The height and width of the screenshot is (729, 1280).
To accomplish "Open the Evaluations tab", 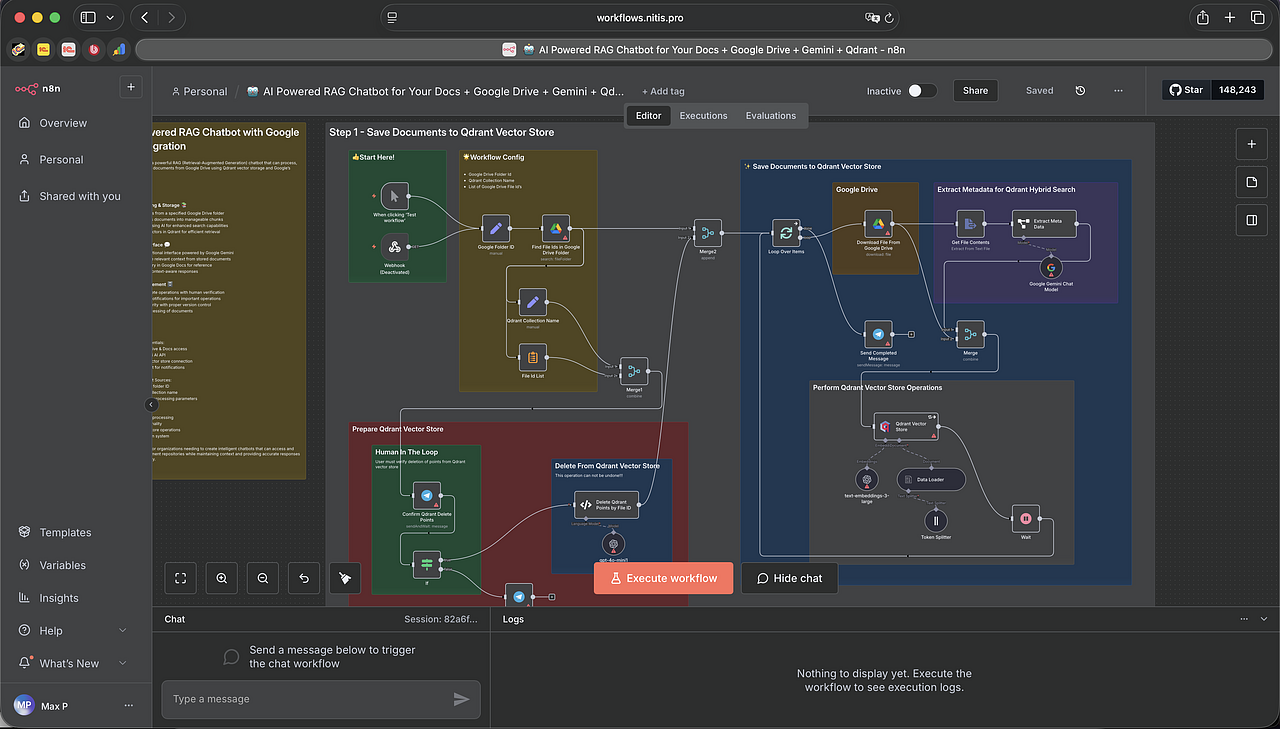I will 770,116.
